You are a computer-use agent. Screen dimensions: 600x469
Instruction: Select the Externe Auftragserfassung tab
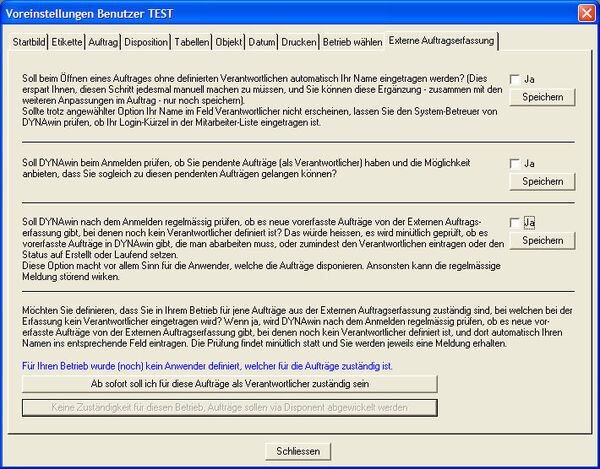point(441,42)
